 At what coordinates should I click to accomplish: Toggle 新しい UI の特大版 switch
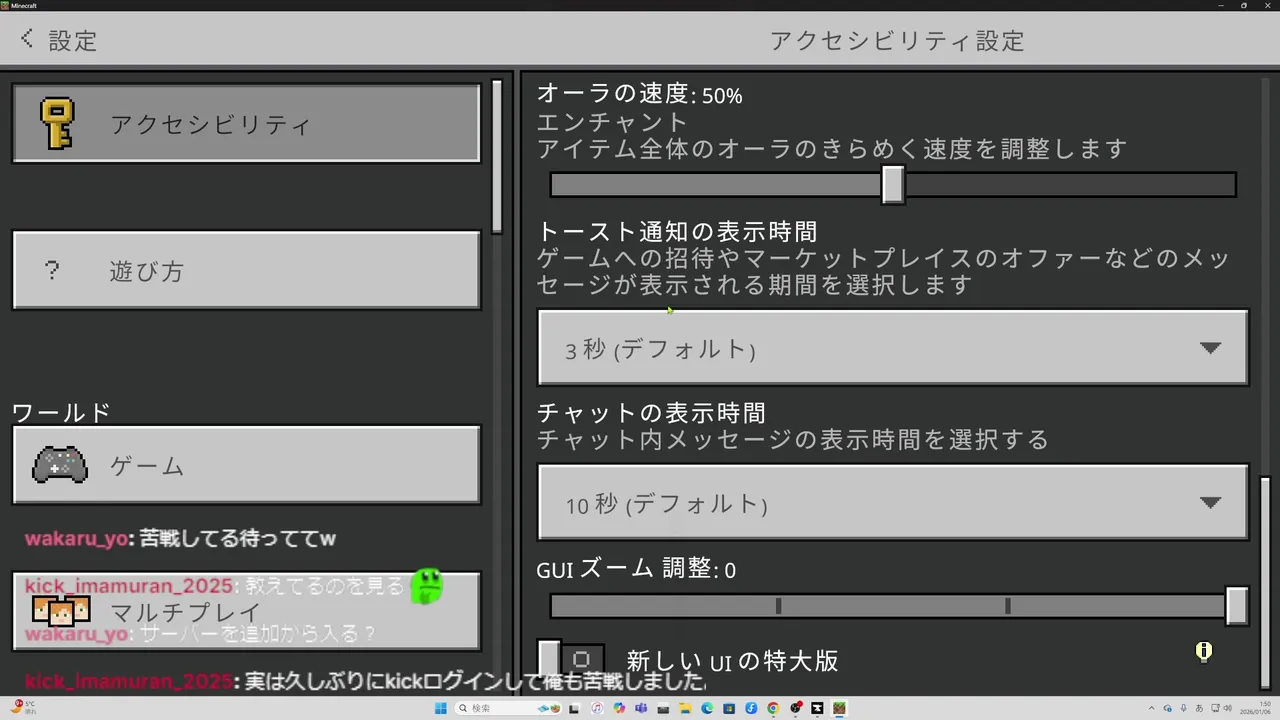[571, 660]
